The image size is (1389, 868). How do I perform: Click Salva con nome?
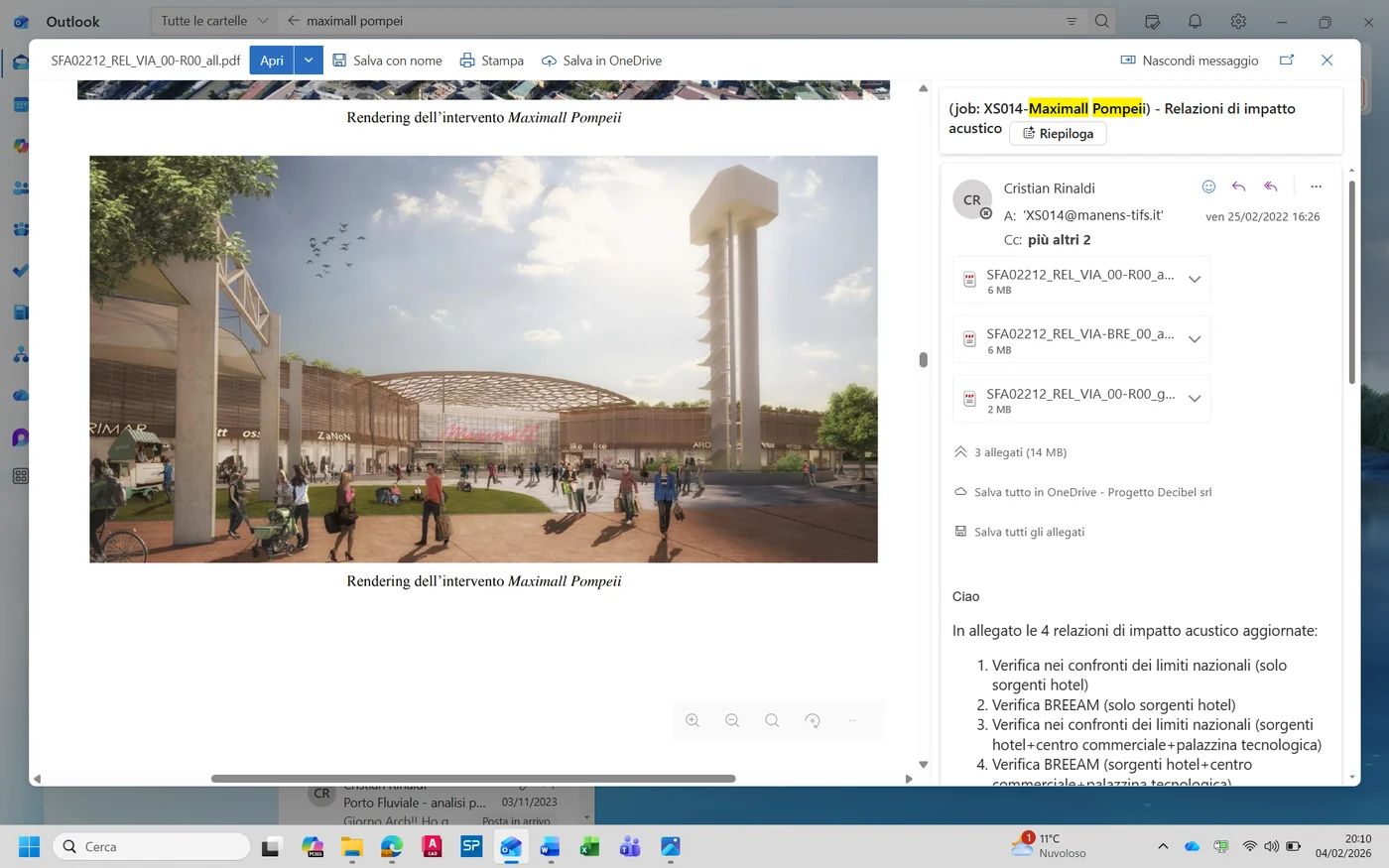point(387,61)
